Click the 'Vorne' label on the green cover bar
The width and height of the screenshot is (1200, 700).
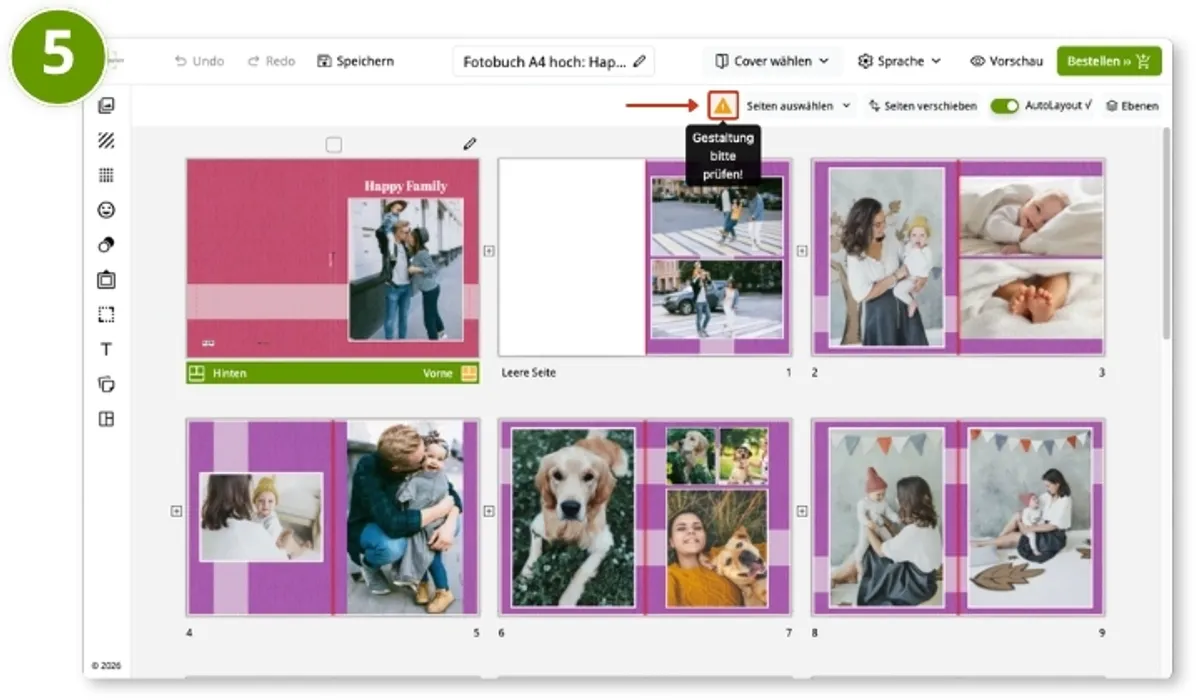pyautogui.click(x=438, y=373)
